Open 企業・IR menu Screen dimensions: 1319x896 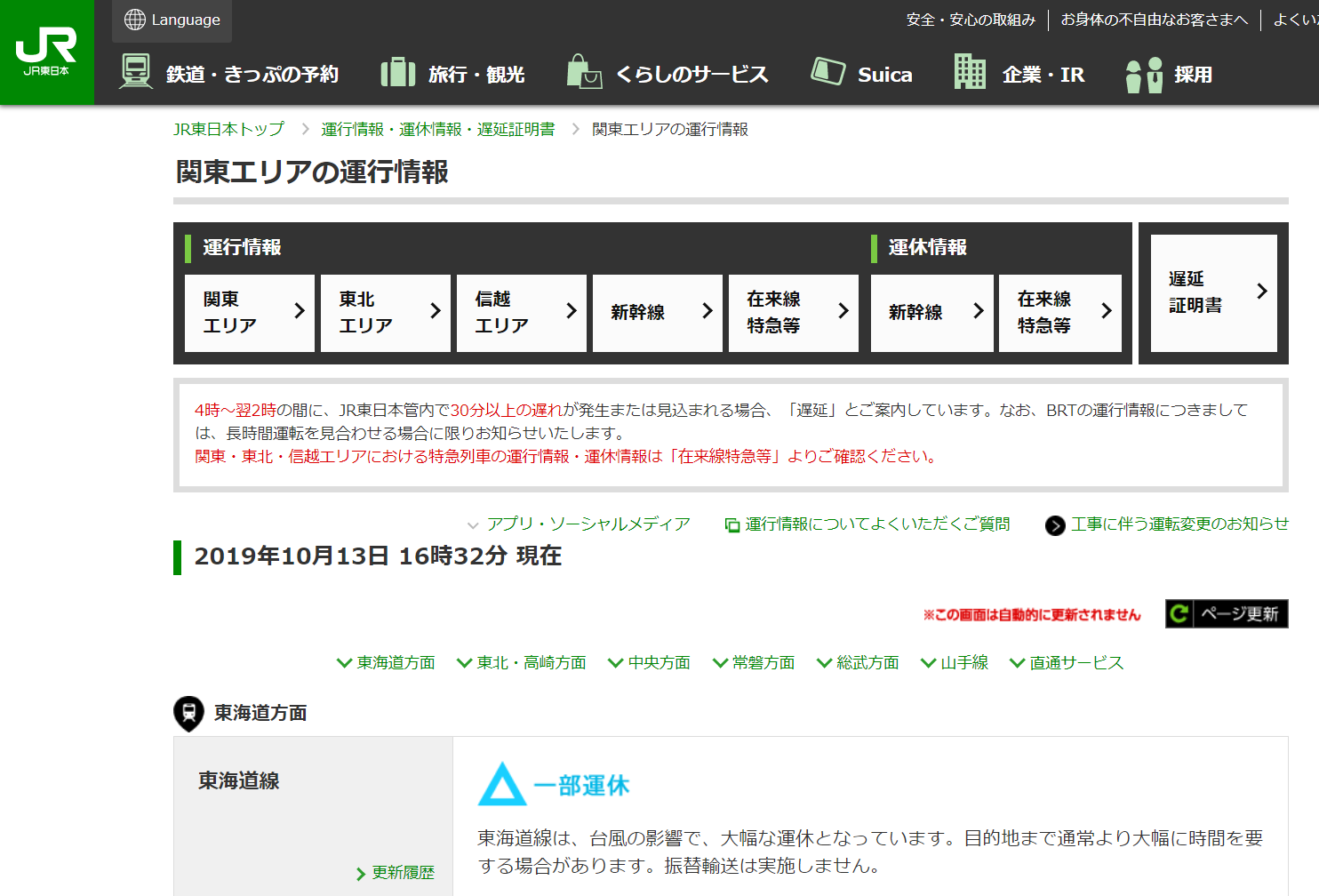click(1019, 74)
